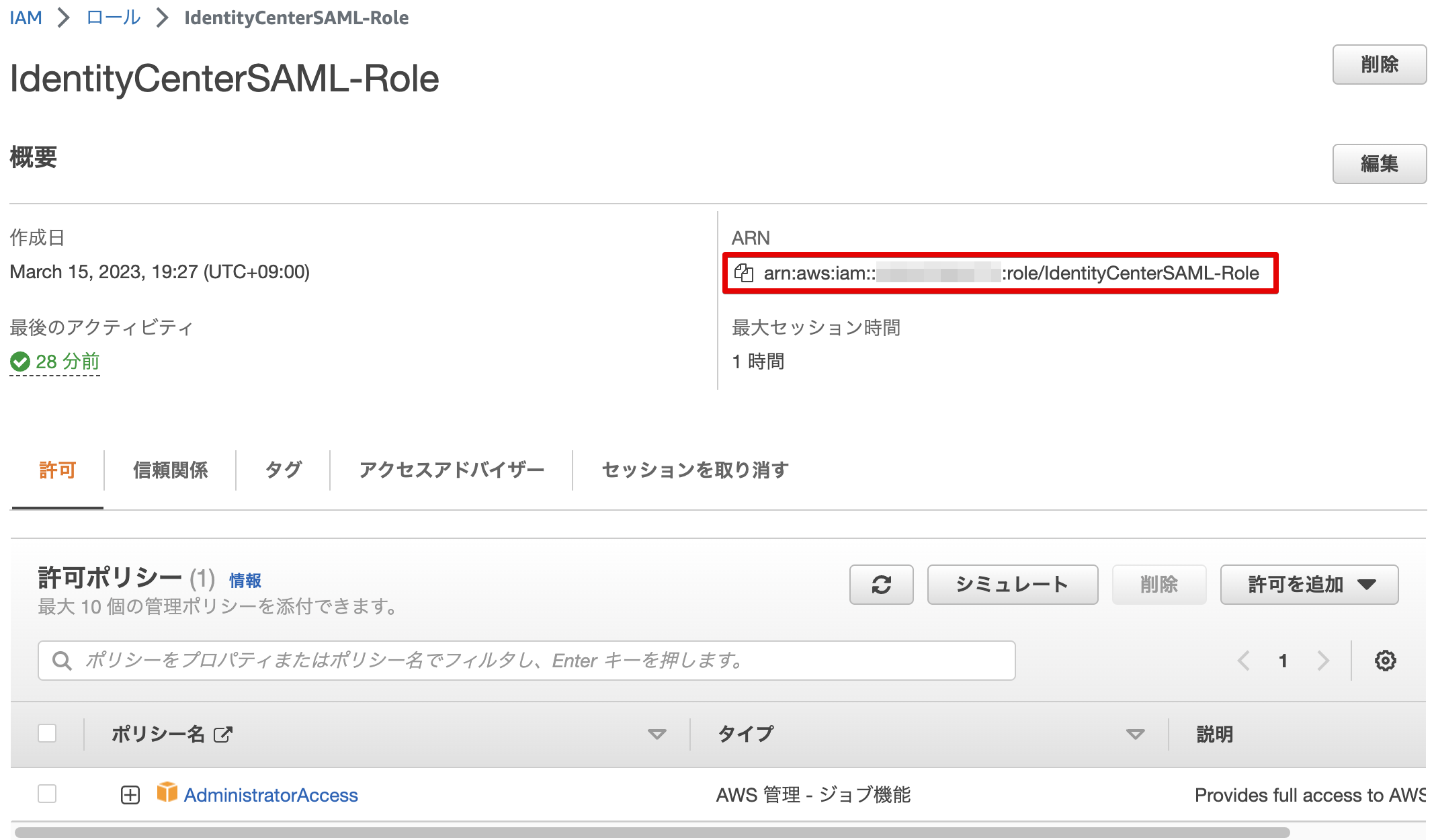The height and width of the screenshot is (840, 1434).
Task: Check the select-all checkbox in the policy table header
Action: click(47, 734)
